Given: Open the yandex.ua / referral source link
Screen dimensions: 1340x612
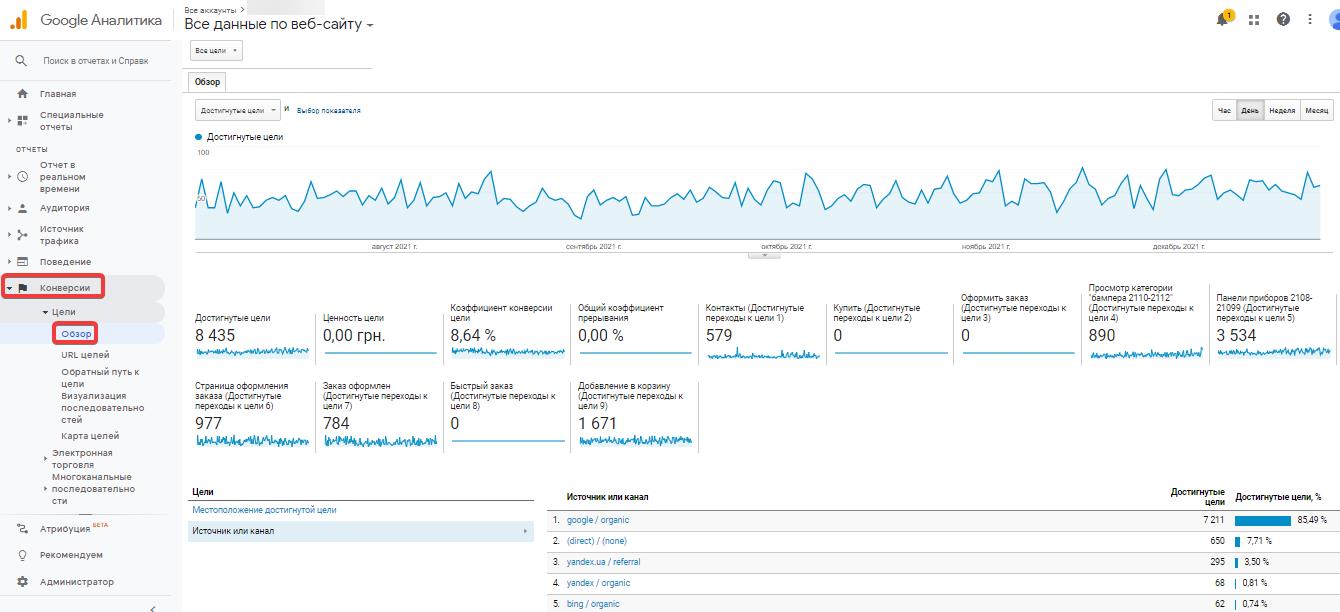Looking at the screenshot, I should (x=603, y=562).
